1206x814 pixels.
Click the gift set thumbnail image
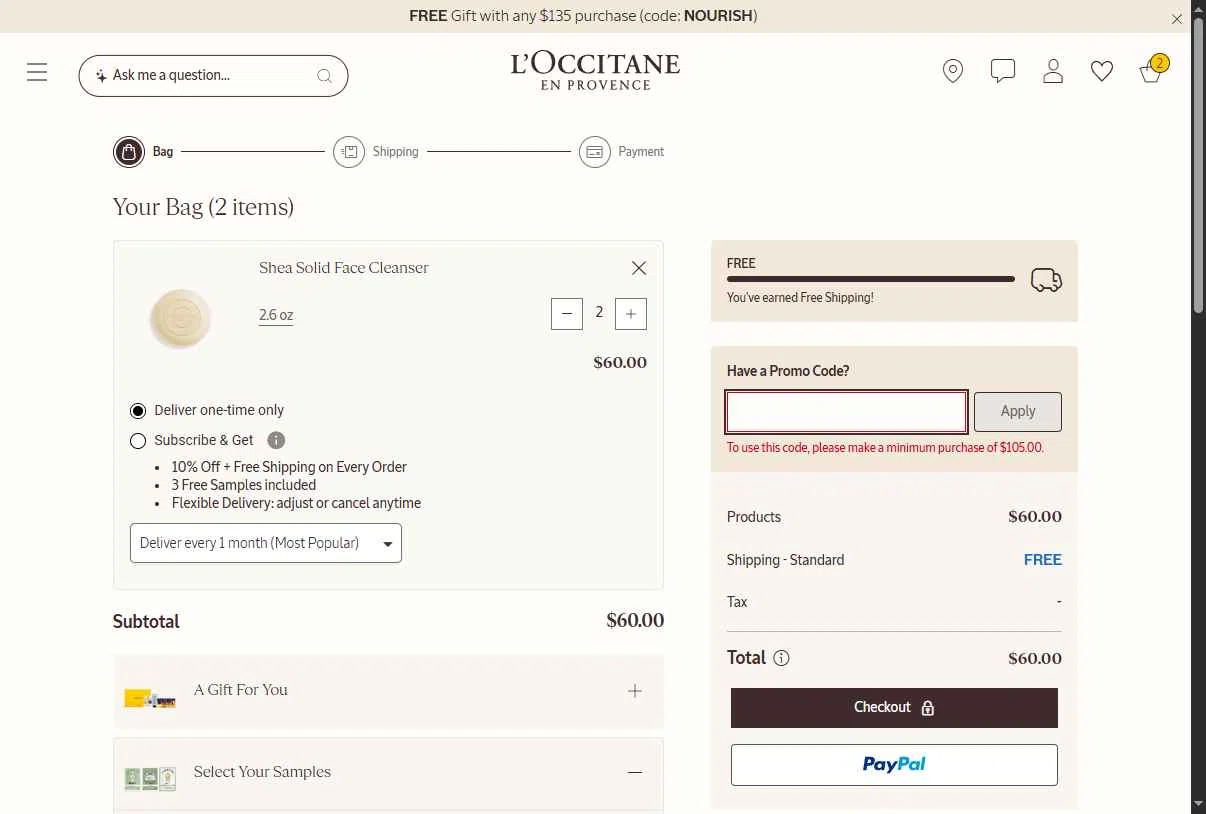coord(150,699)
